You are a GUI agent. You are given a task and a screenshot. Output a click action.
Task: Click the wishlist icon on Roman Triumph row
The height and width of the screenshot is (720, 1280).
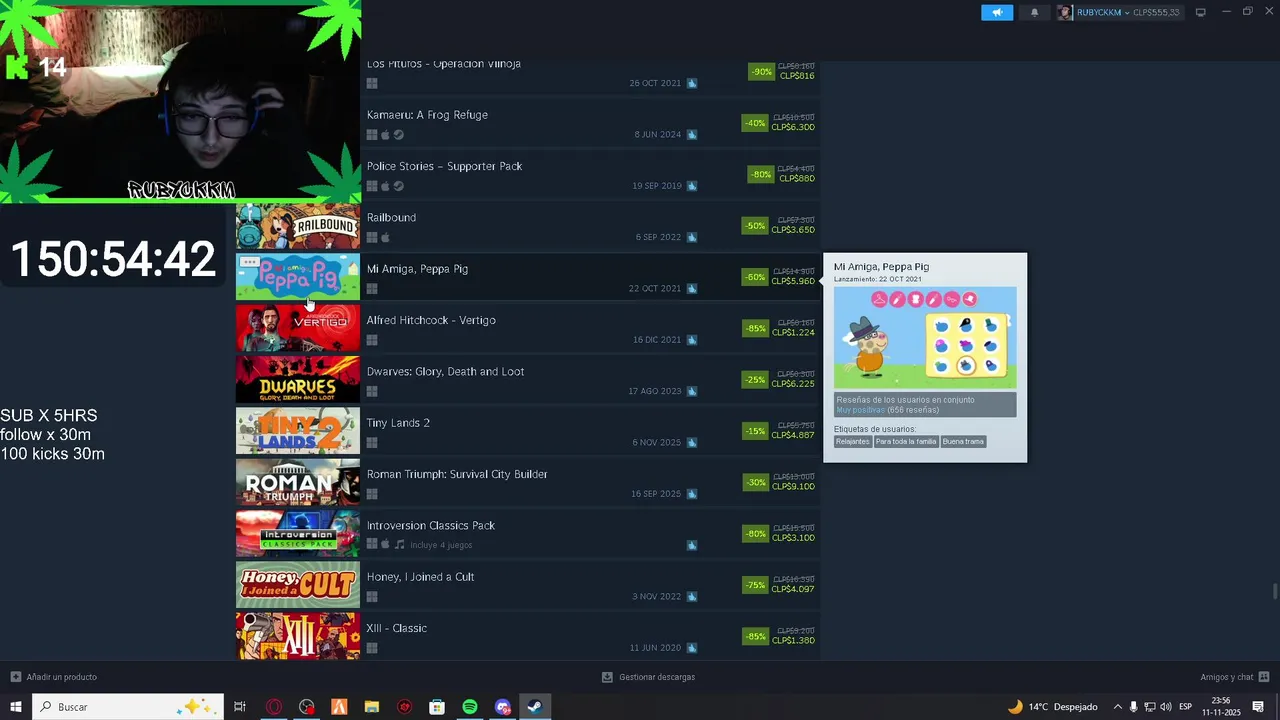692,494
